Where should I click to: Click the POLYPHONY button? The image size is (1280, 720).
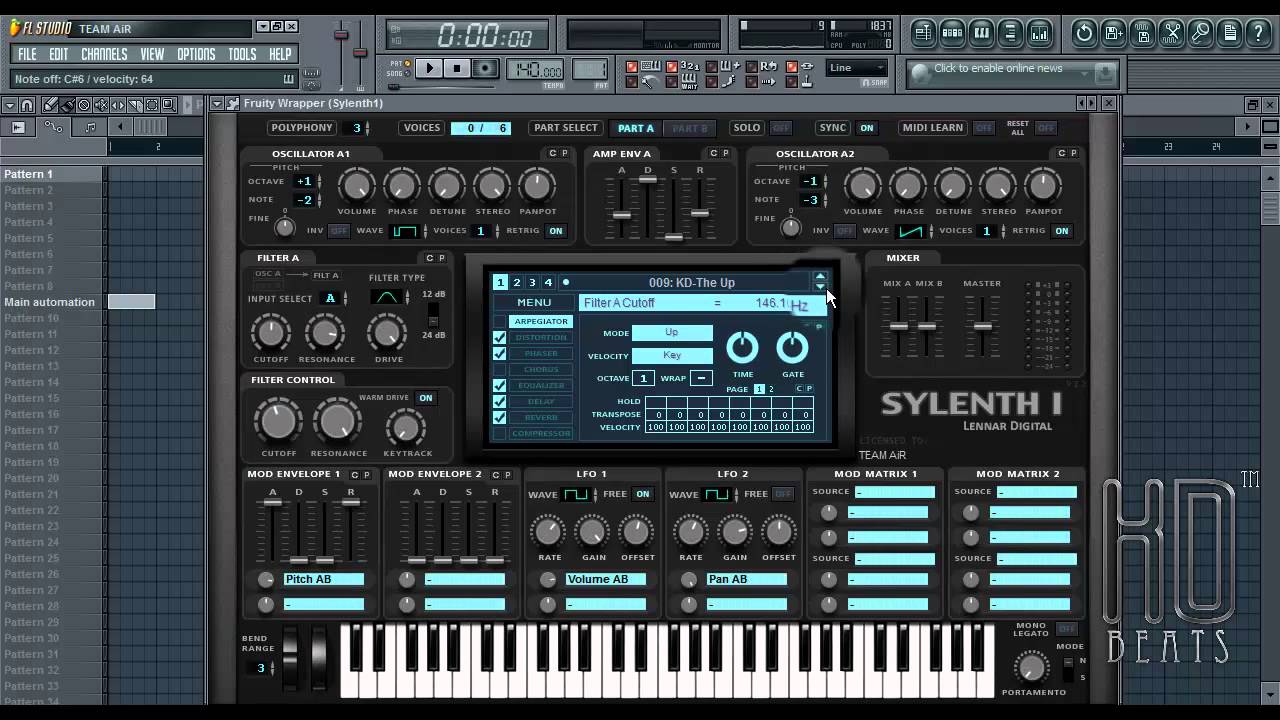coord(302,128)
